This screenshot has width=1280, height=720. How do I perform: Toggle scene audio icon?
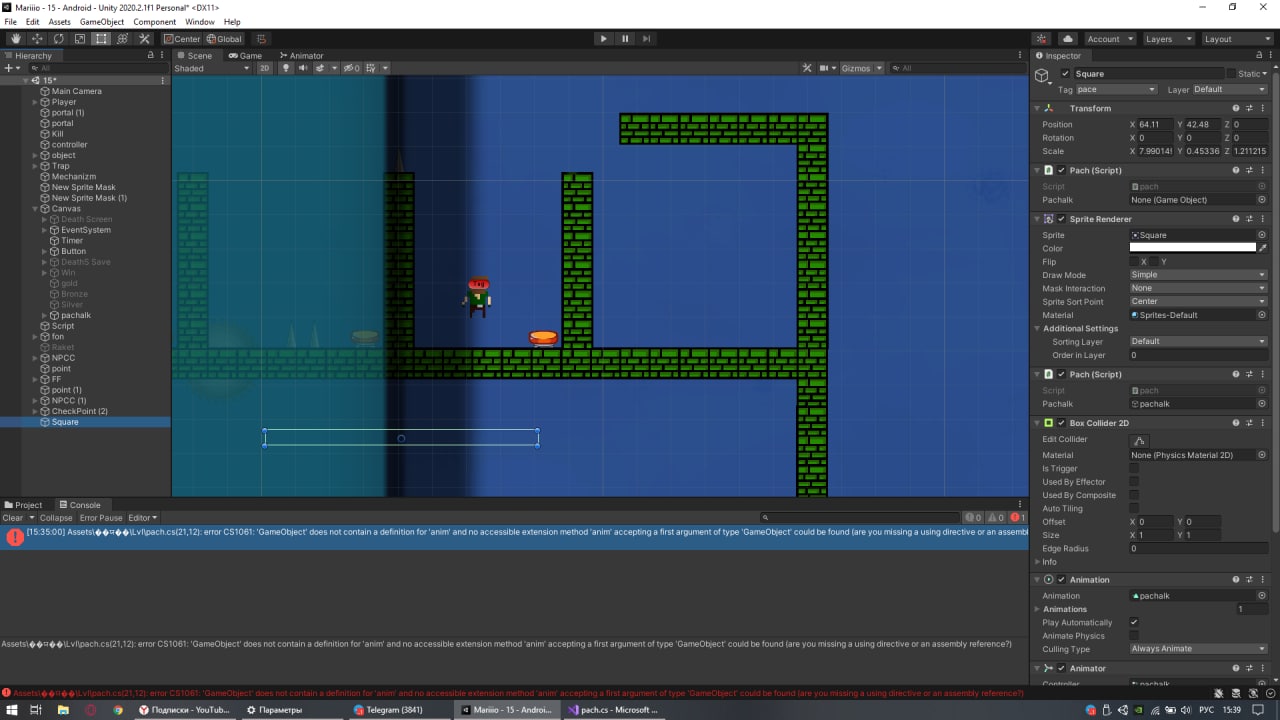[303, 68]
